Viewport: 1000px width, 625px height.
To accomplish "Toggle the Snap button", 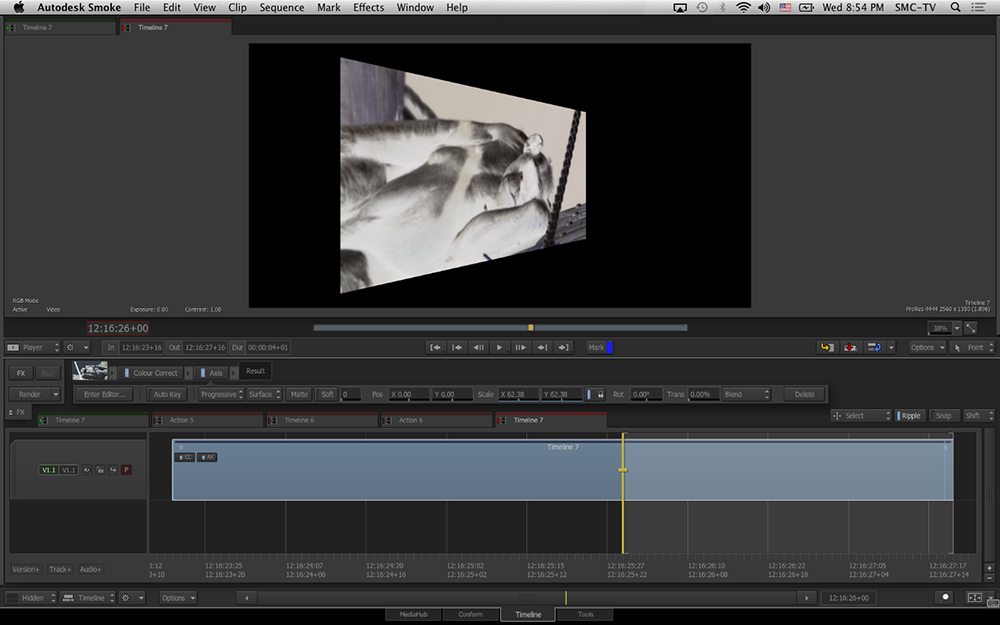I will (943, 415).
